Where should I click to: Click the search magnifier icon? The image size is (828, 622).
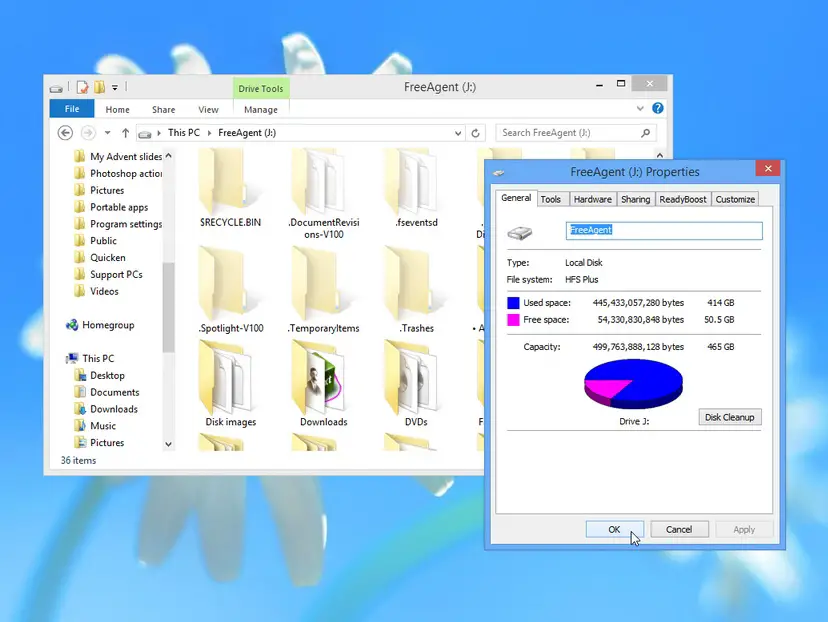645,133
